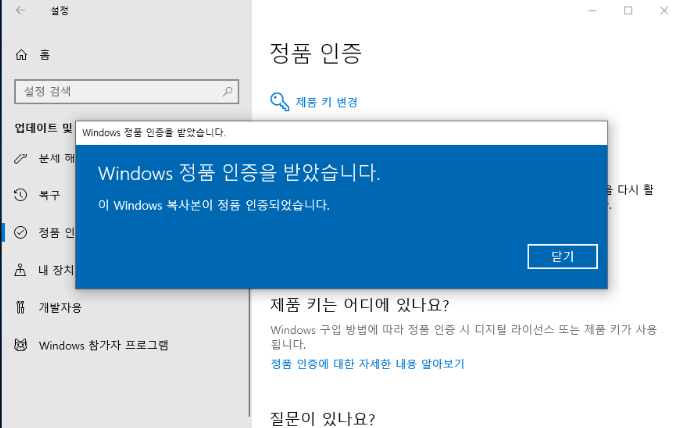Minimize the Settings window
678x428 pixels.
click(592, 10)
